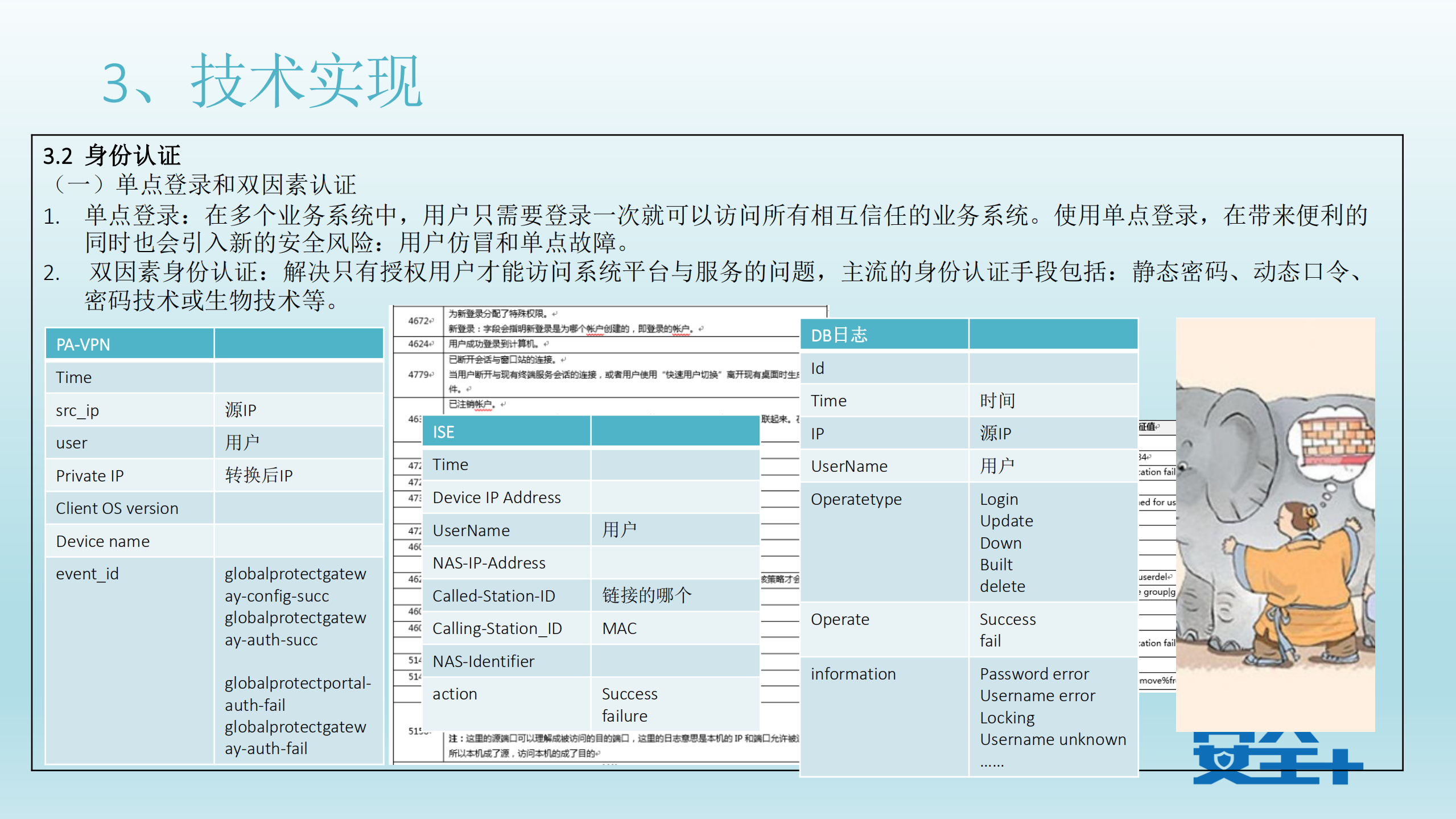The image size is (1456, 819).
Task: Select the Calling-Station_ID MAC field
Action: [x=619, y=628]
